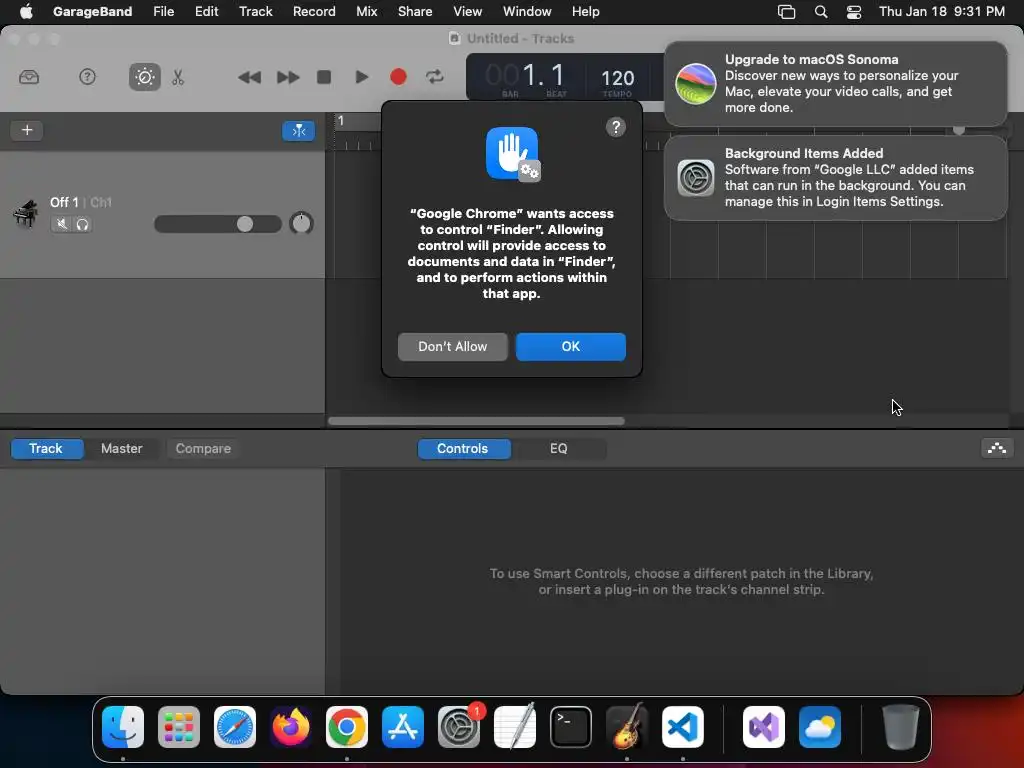
Task: Open Control Center in menu bar
Action: [x=854, y=12]
